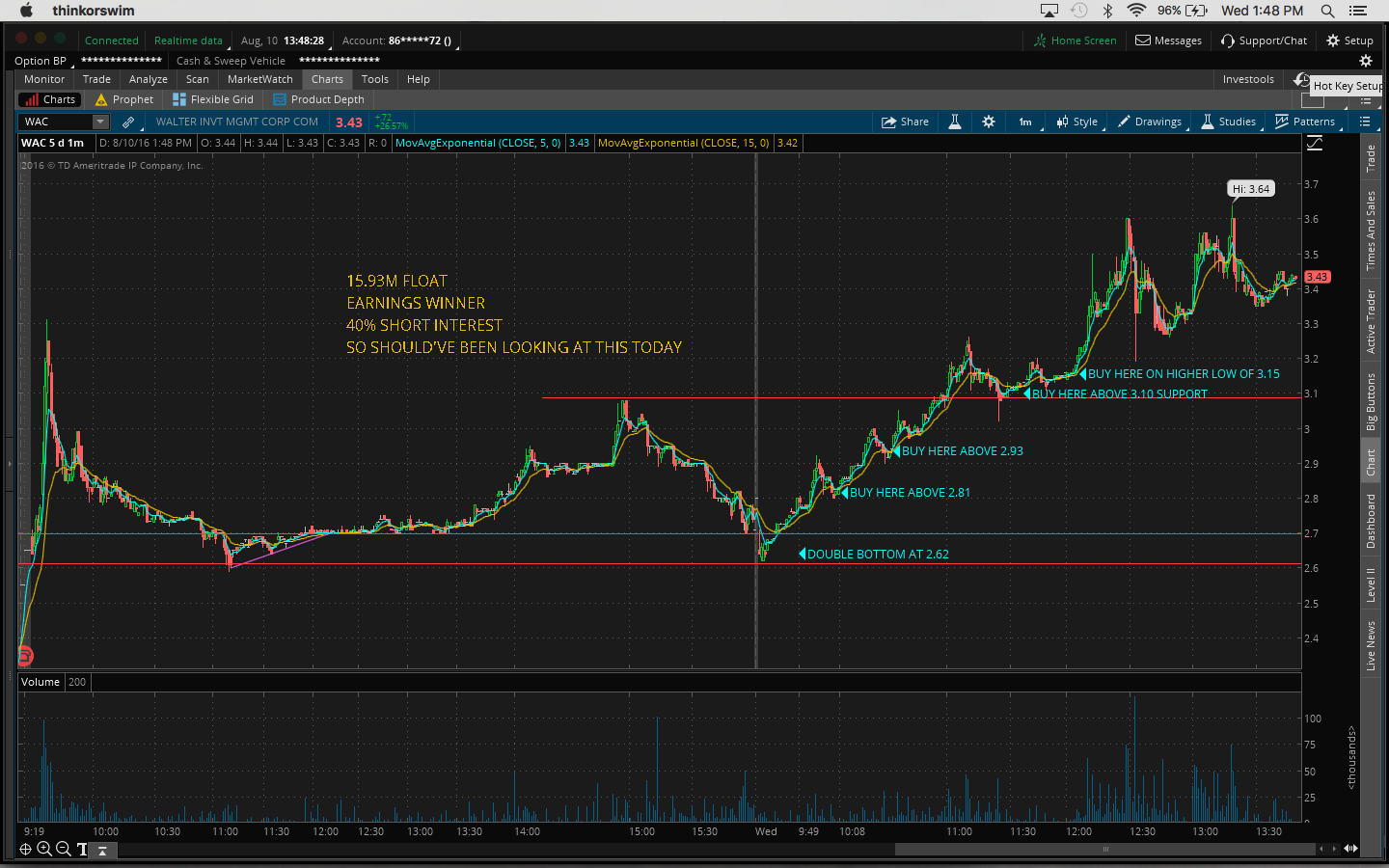Switch to the Trade tab
The image size is (1389, 868).
point(96,79)
